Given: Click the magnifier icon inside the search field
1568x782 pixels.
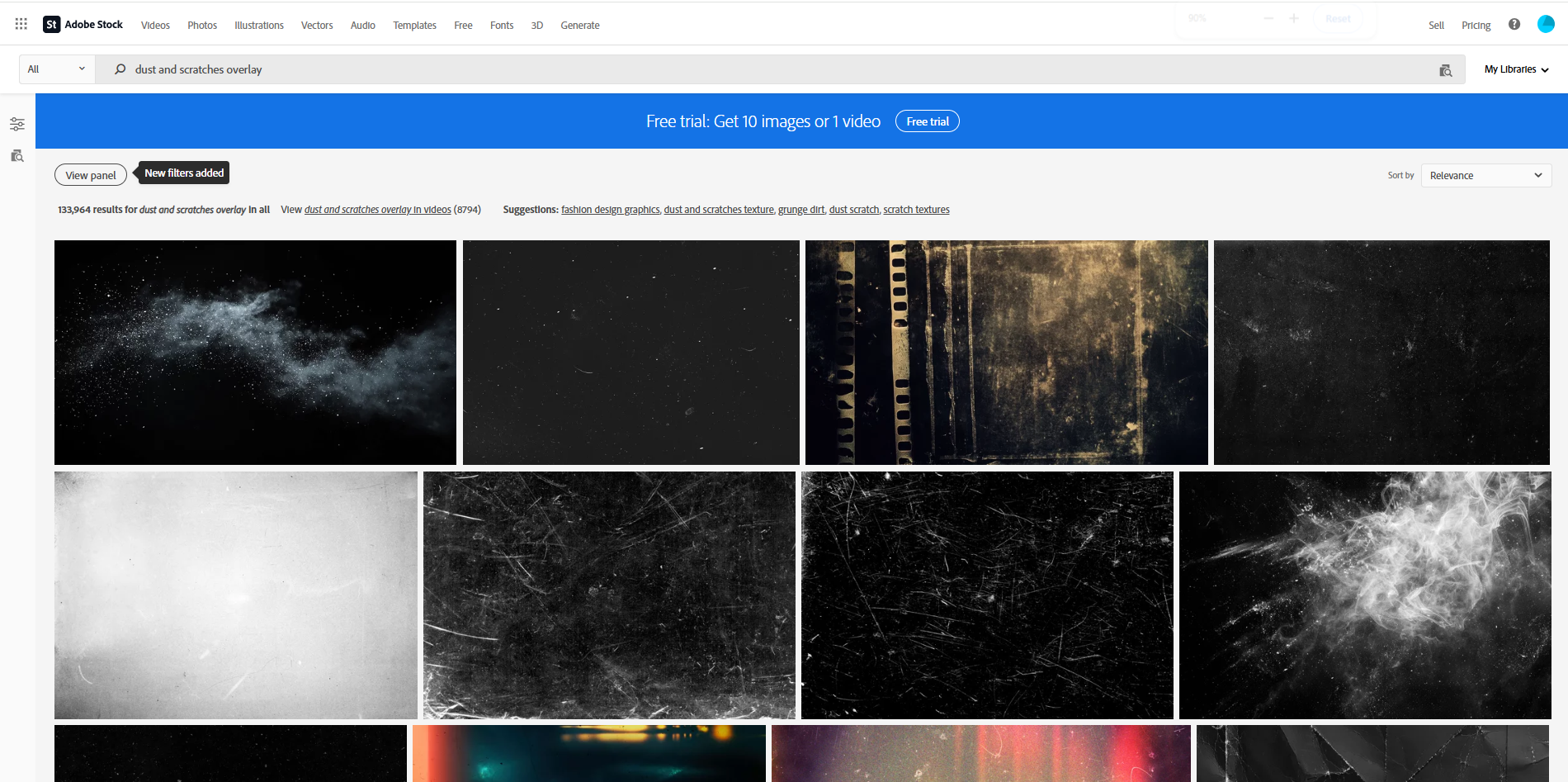Looking at the screenshot, I should pos(120,69).
